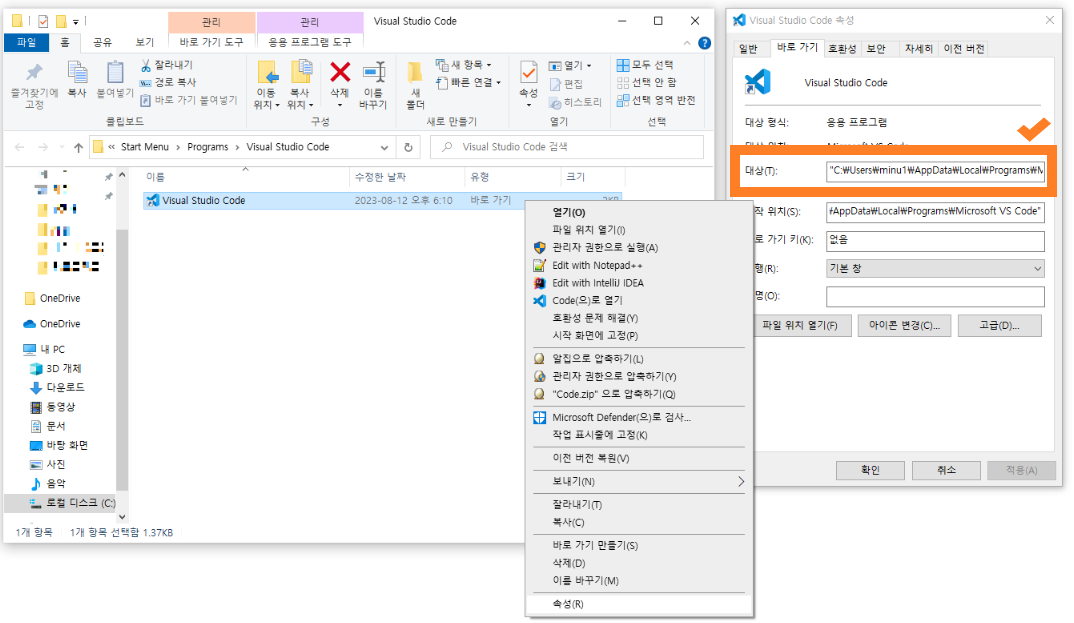Click the New folder (새 폴더) icon
This screenshot has height=623, width=1074.
point(414,72)
